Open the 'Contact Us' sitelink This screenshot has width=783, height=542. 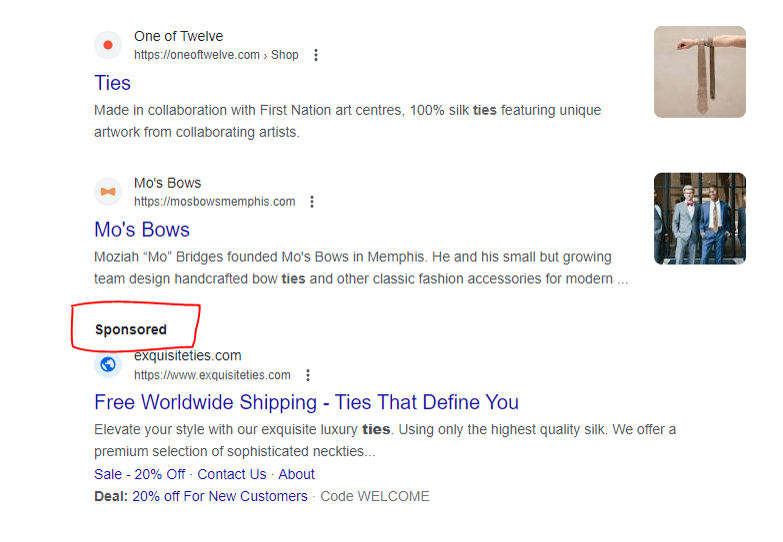click(232, 474)
